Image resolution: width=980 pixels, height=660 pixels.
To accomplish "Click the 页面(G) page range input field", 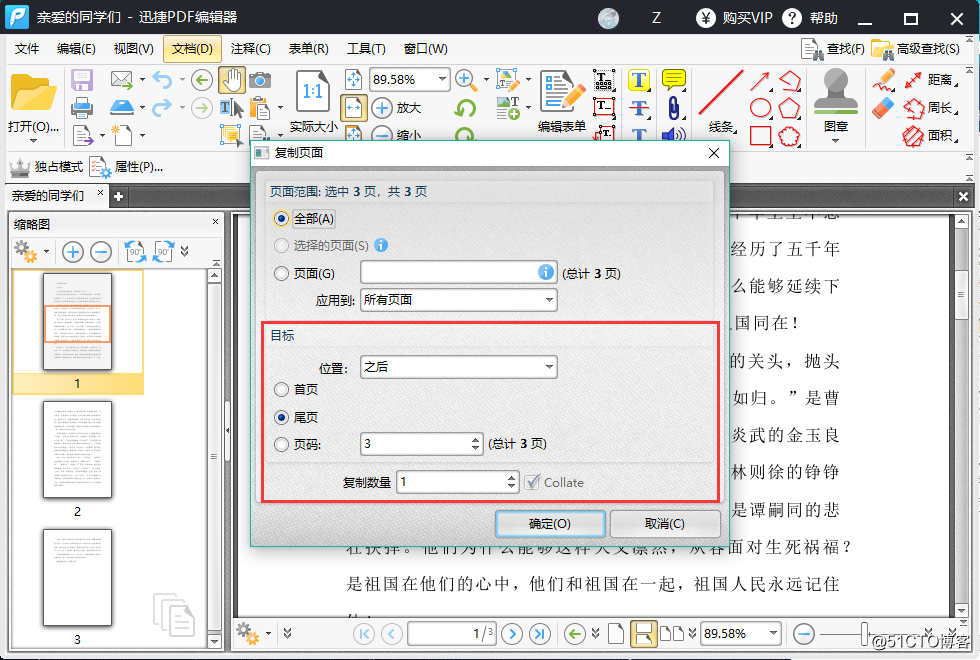I will [459, 272].
